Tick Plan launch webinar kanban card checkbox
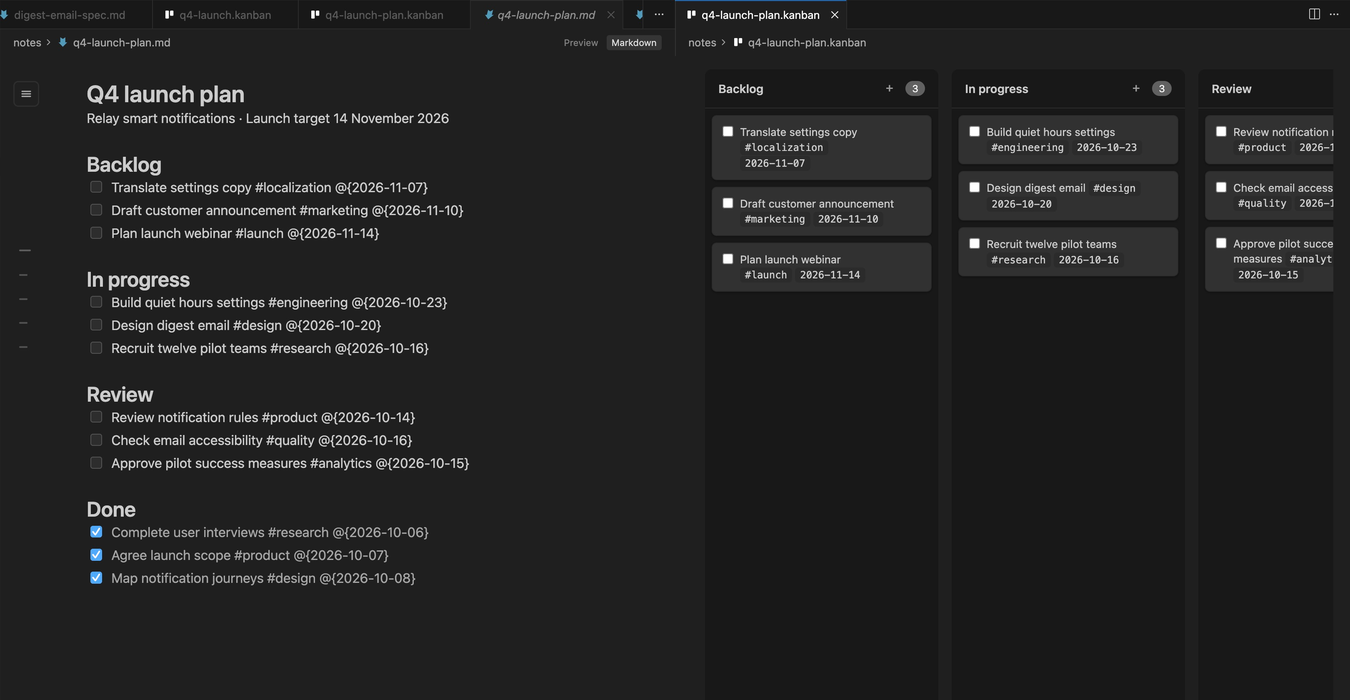This screenshot has height=700, width=1350. [728, 259]
